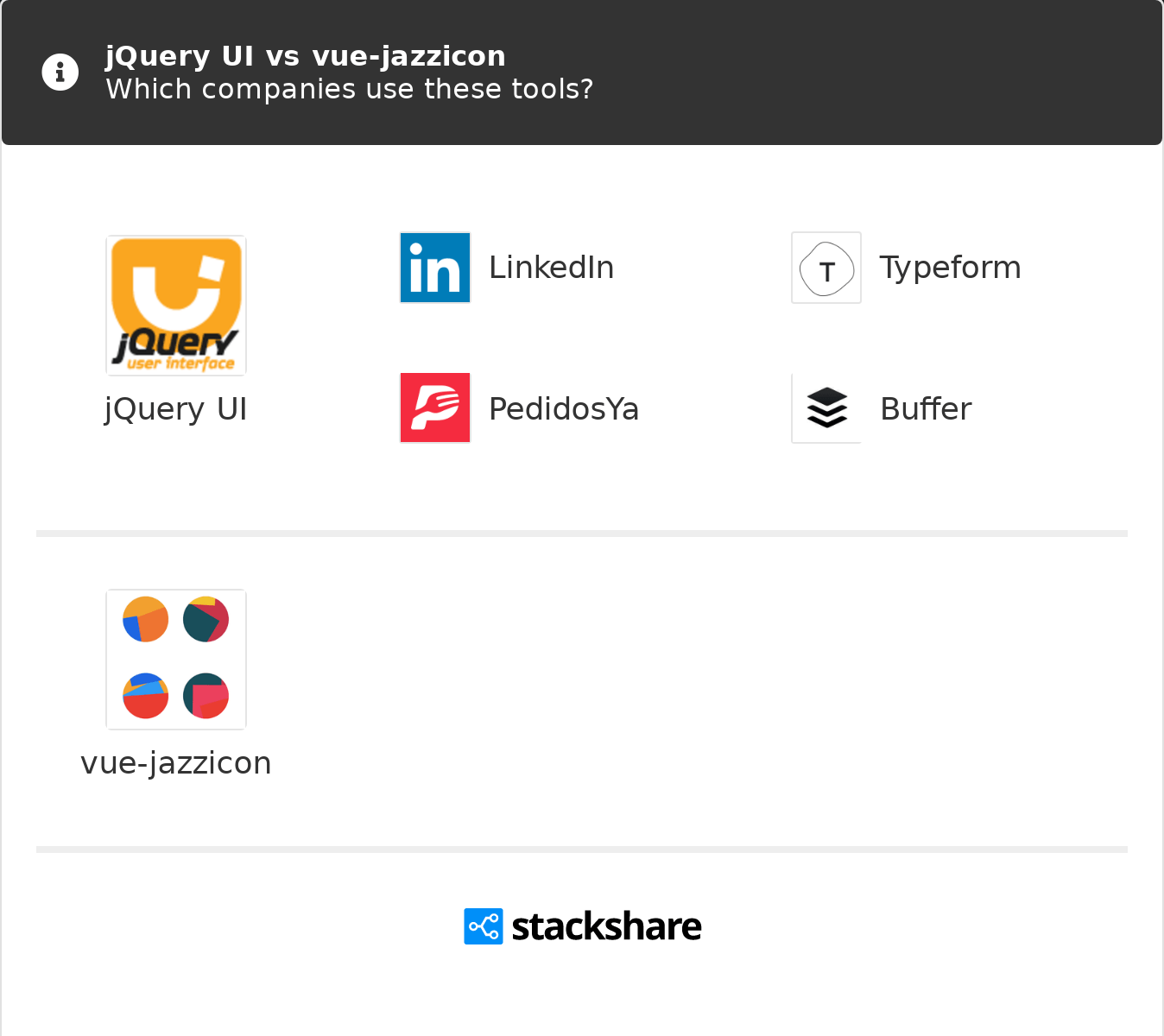The height and width of the screenshot is (1036, 1164).
Task: Click the StackShare share icon
Action: (484, 926)
